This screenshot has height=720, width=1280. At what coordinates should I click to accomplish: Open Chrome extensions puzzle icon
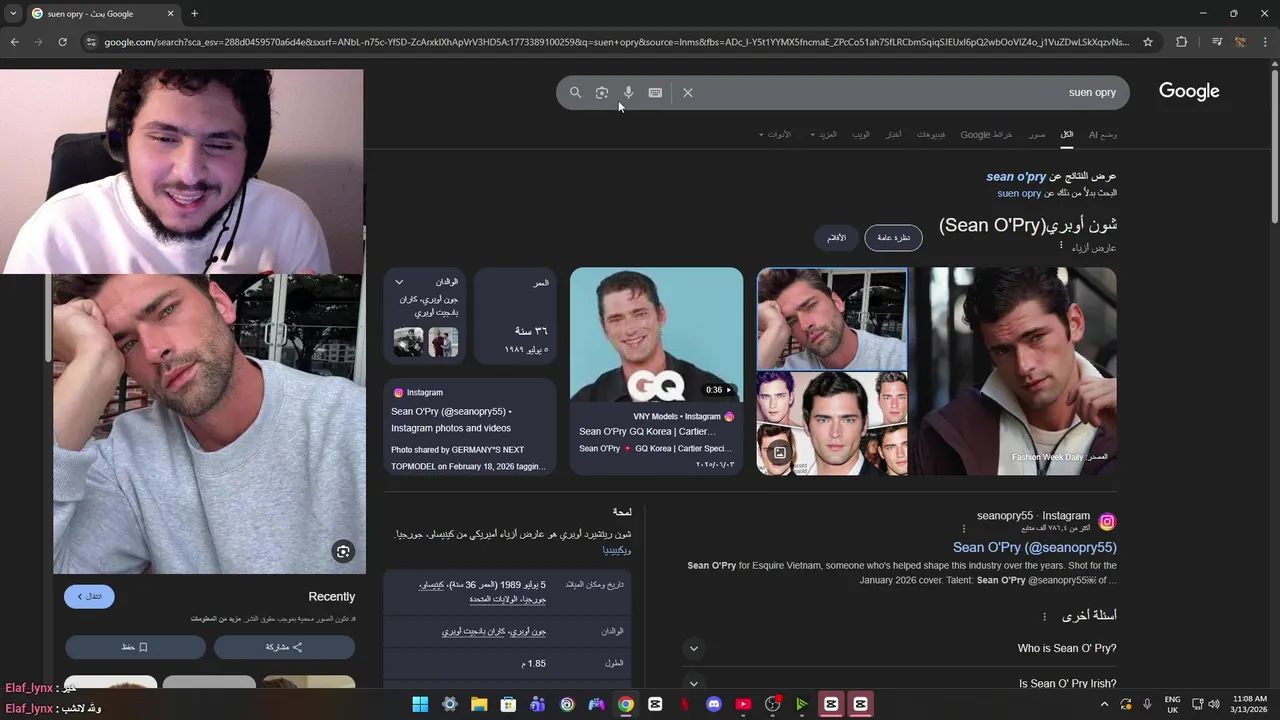point(1182,42)
